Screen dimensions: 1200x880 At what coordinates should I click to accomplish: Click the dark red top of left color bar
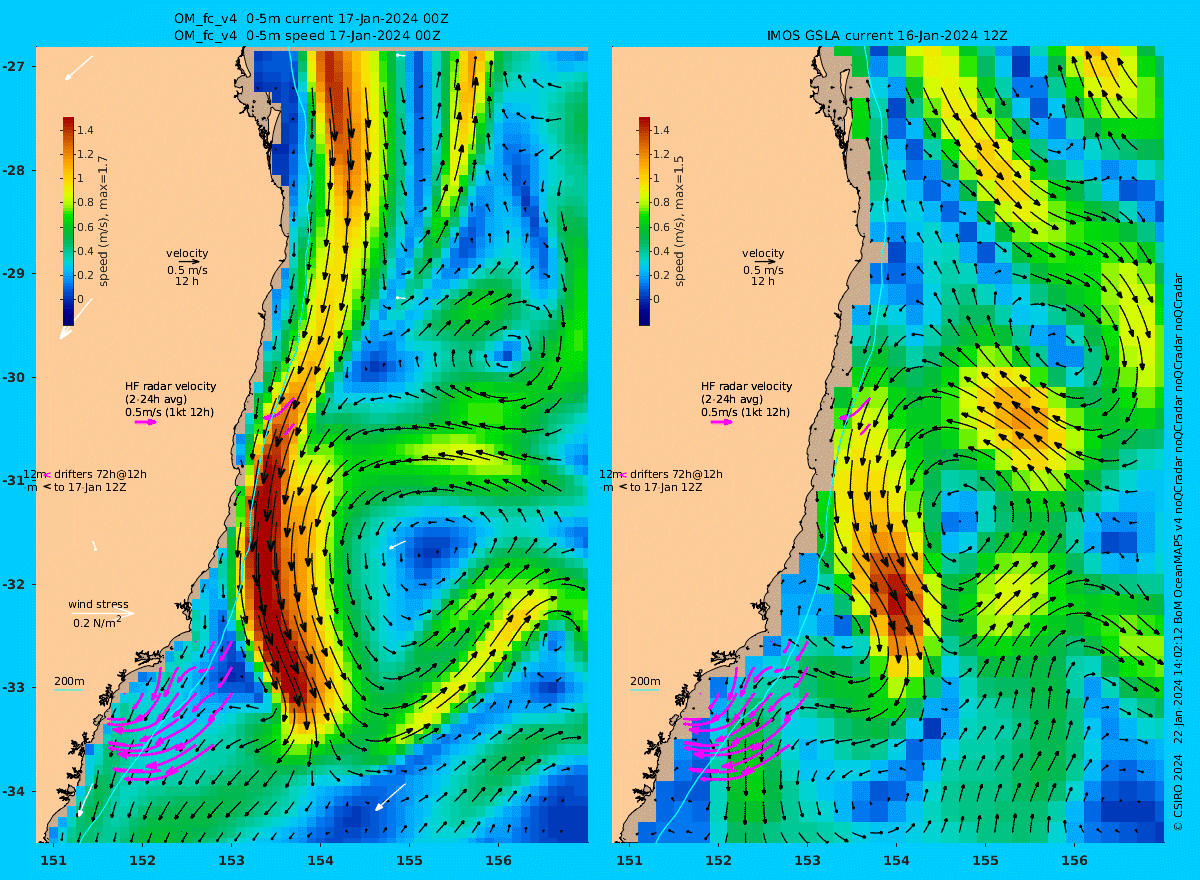click(68, 122)
